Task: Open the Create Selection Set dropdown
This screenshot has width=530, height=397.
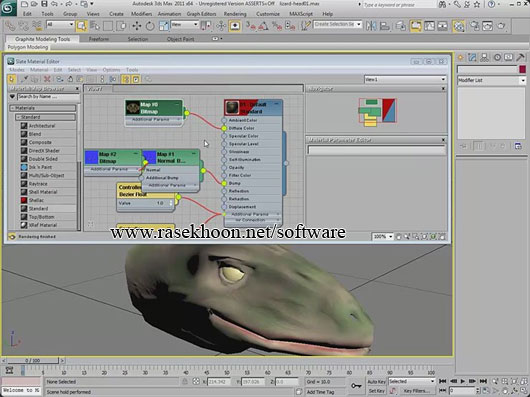Action: click(x=338, y=24)
